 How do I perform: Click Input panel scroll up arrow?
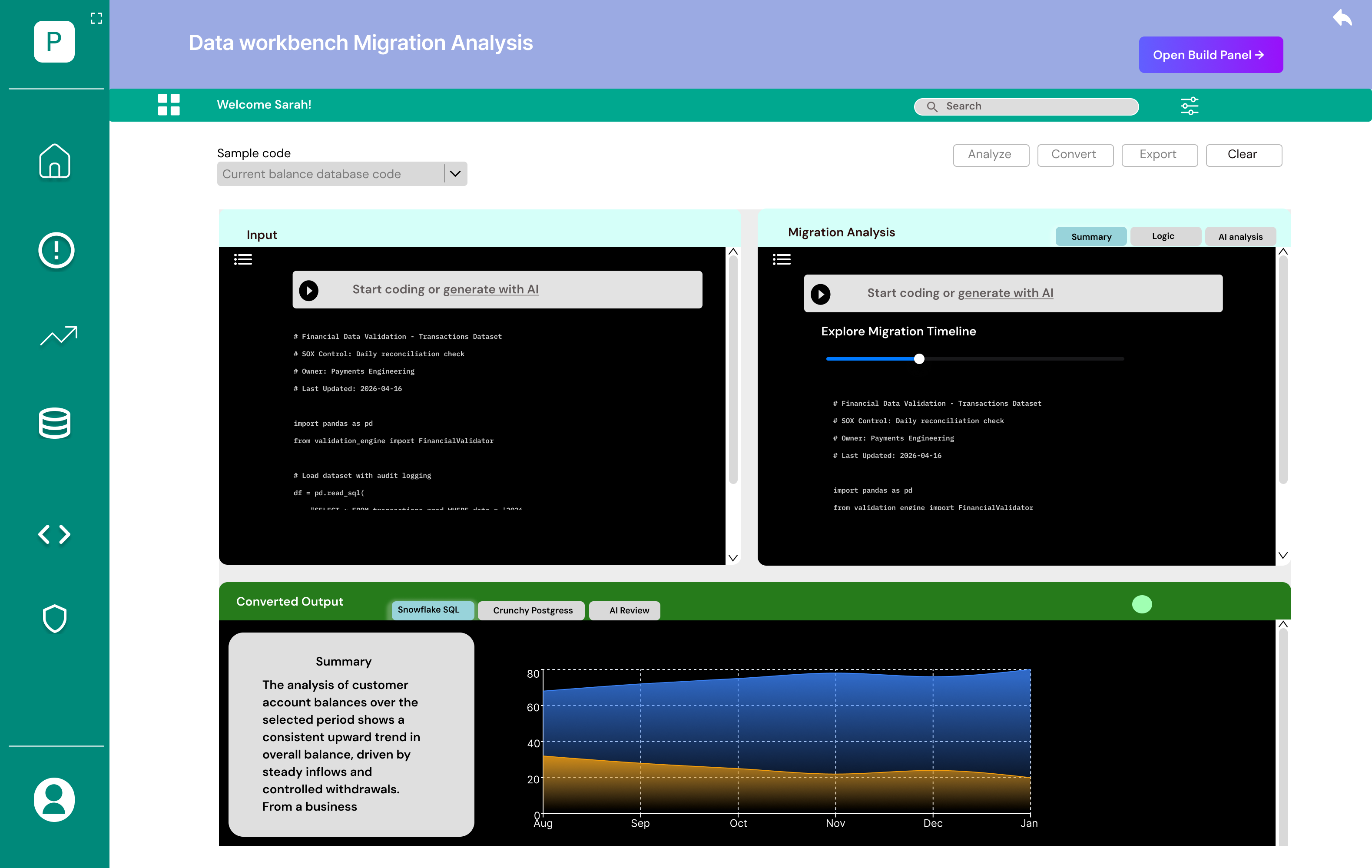click(733, 252)
